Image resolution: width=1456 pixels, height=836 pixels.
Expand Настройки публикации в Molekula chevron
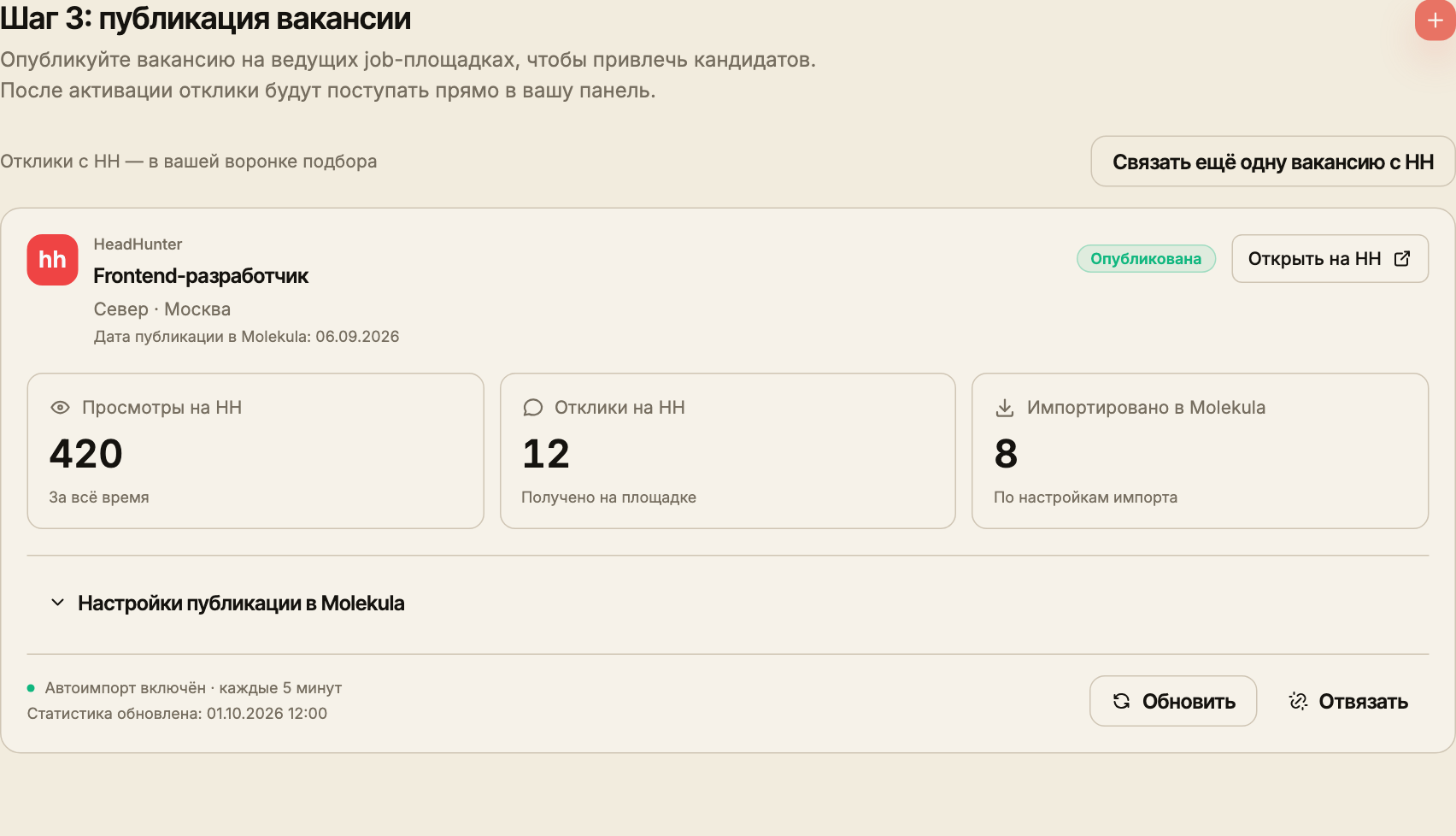57,603
